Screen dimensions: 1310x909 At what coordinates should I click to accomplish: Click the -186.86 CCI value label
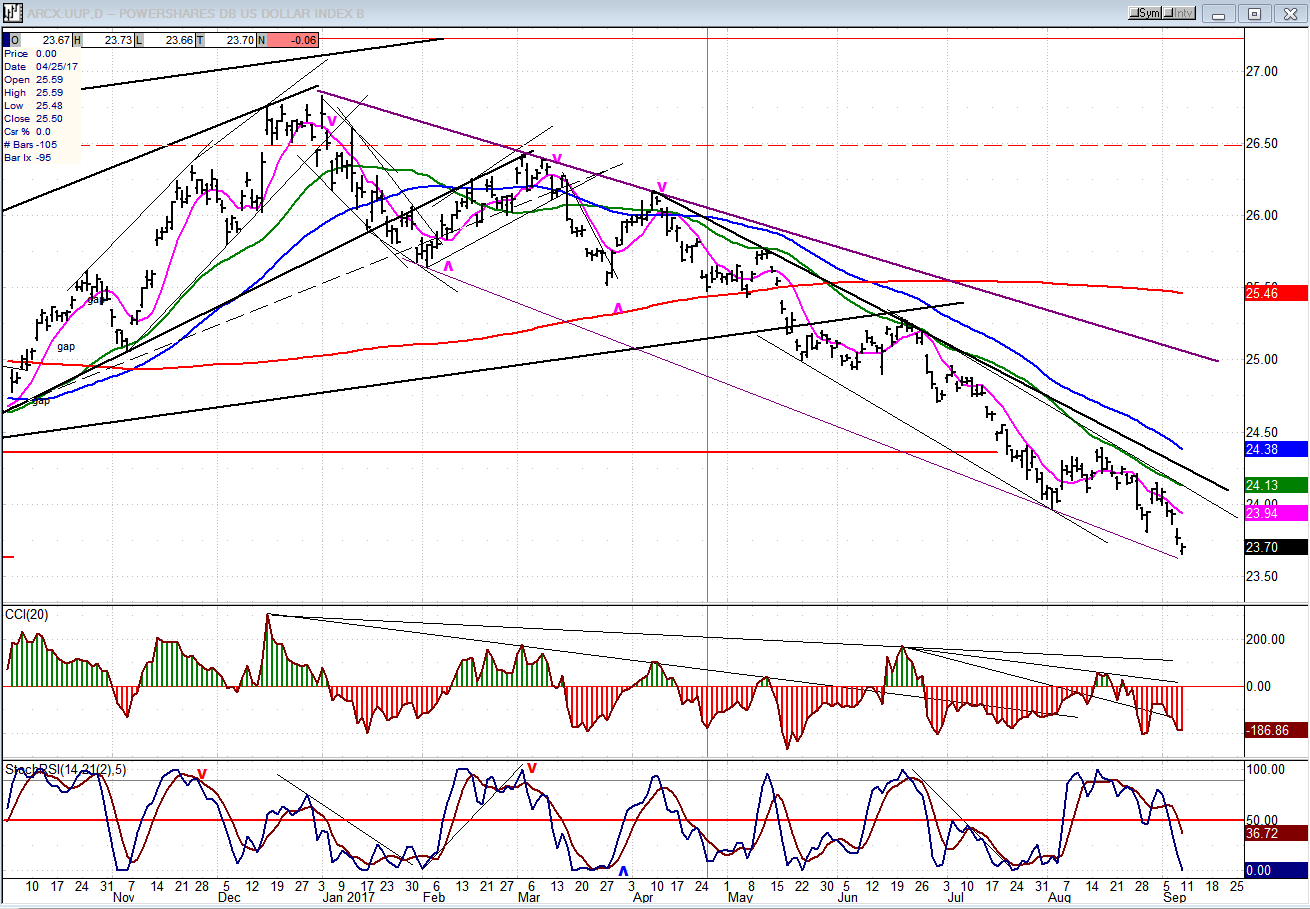tap(1274, 731)
